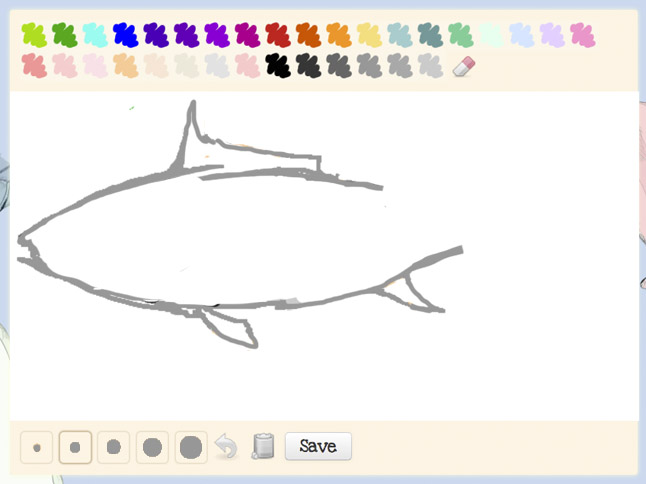This screenshot has width=646, height=484.
Task: Pick the dark burnt-orange paint color
Action: pyautogui.click(x=309, y=35)
